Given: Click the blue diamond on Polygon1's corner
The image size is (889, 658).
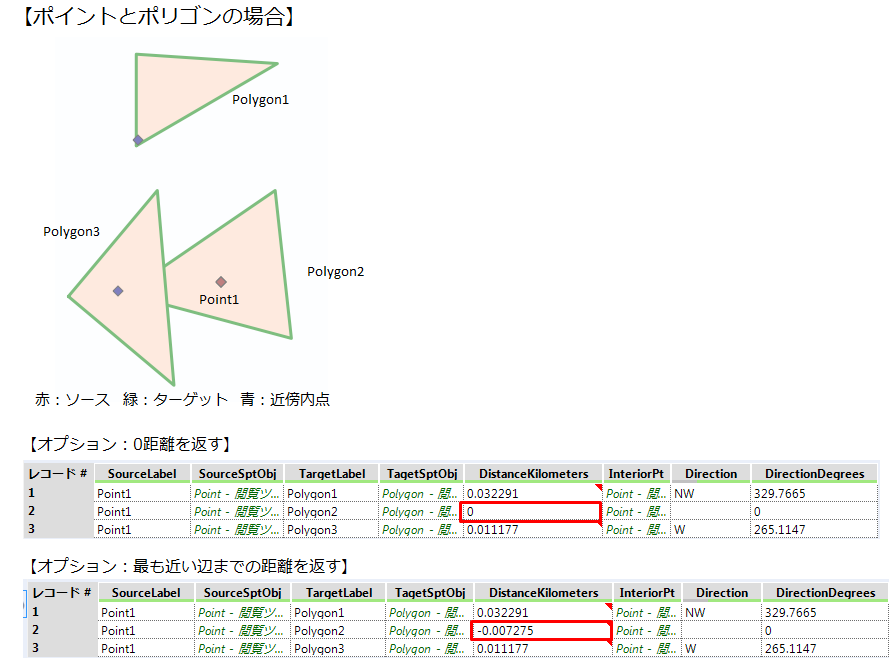Looking at the screenshot, I should tap(138, 140).
